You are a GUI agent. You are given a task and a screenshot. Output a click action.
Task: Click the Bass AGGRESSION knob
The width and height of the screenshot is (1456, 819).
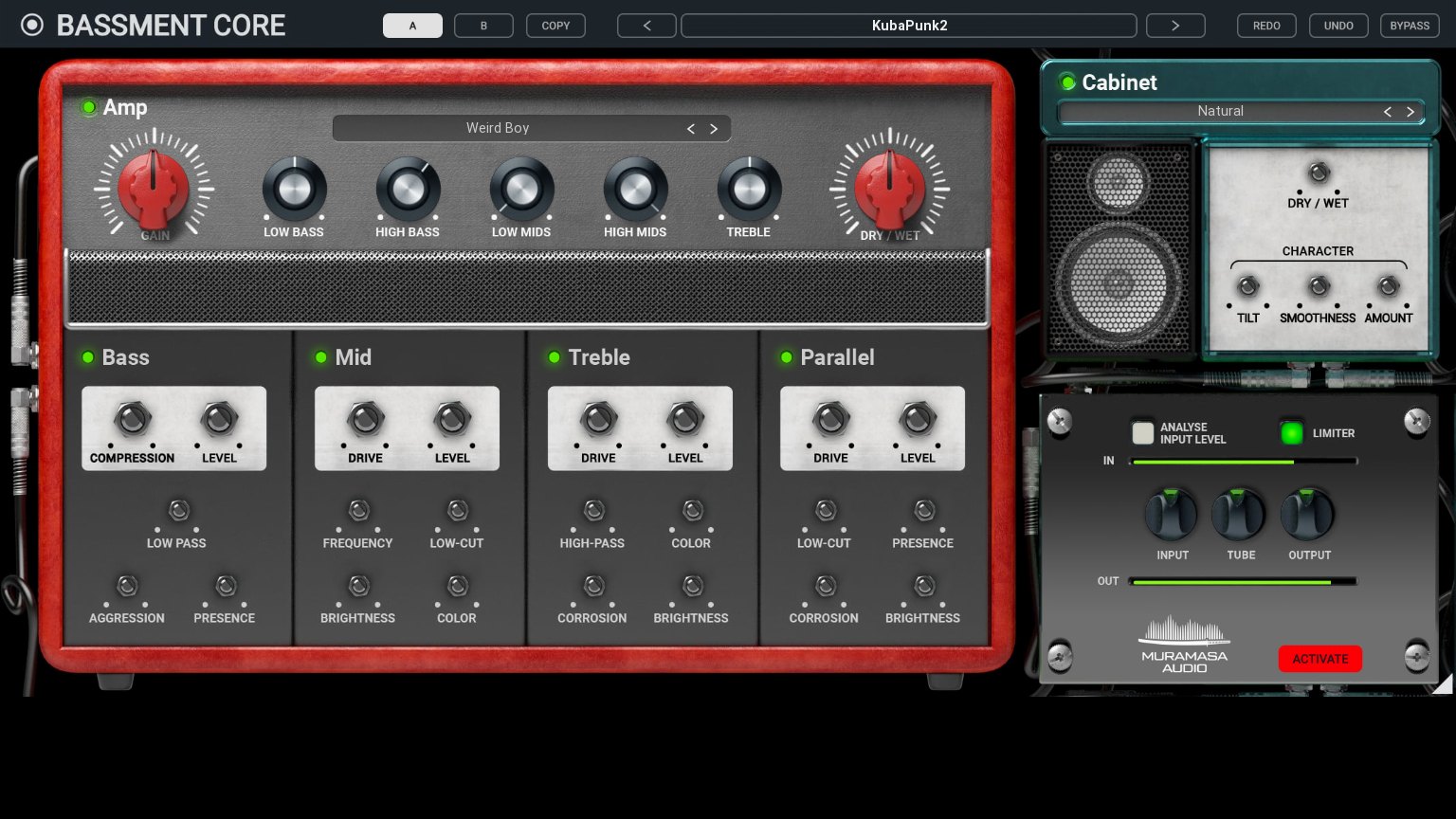click(x=126, y=586)
